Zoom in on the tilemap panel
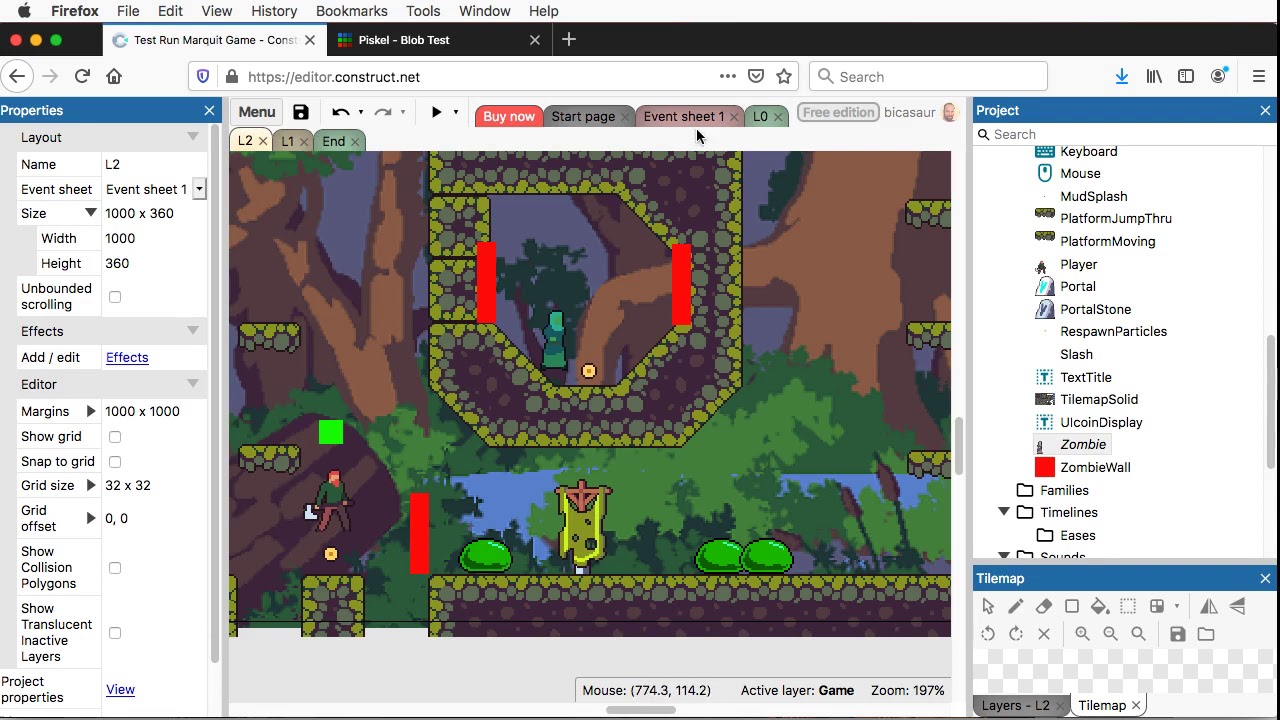Screen dimensions: 1280x720 [x=1082, y=634]
